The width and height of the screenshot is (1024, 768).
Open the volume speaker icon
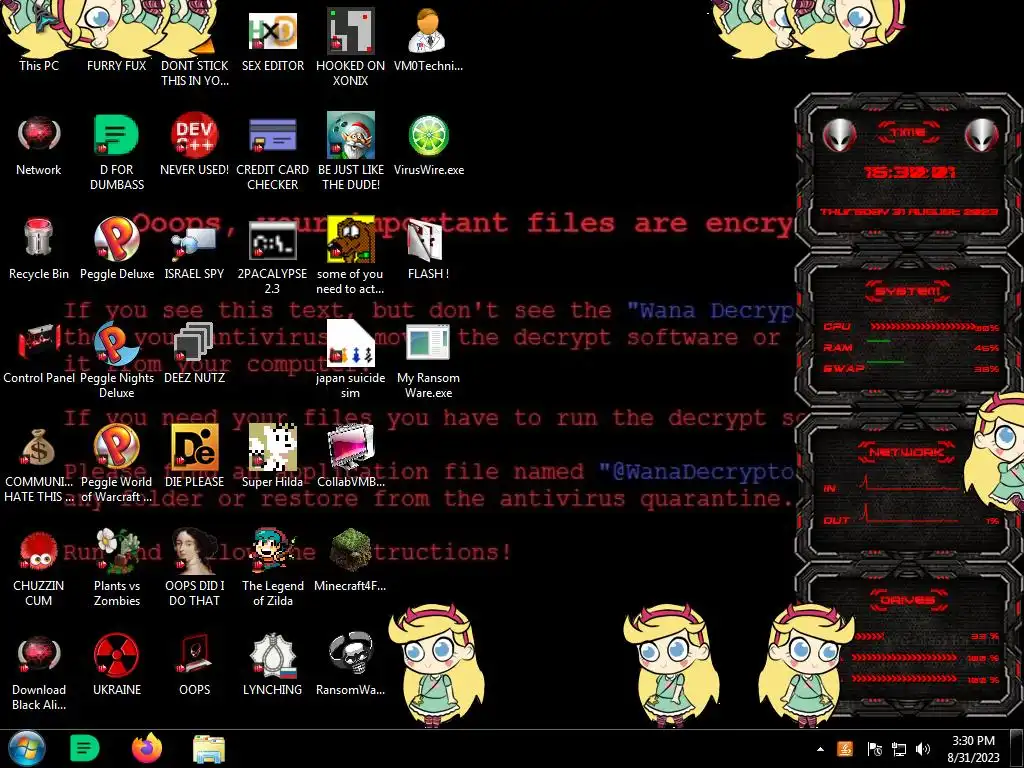pos(923,749)
